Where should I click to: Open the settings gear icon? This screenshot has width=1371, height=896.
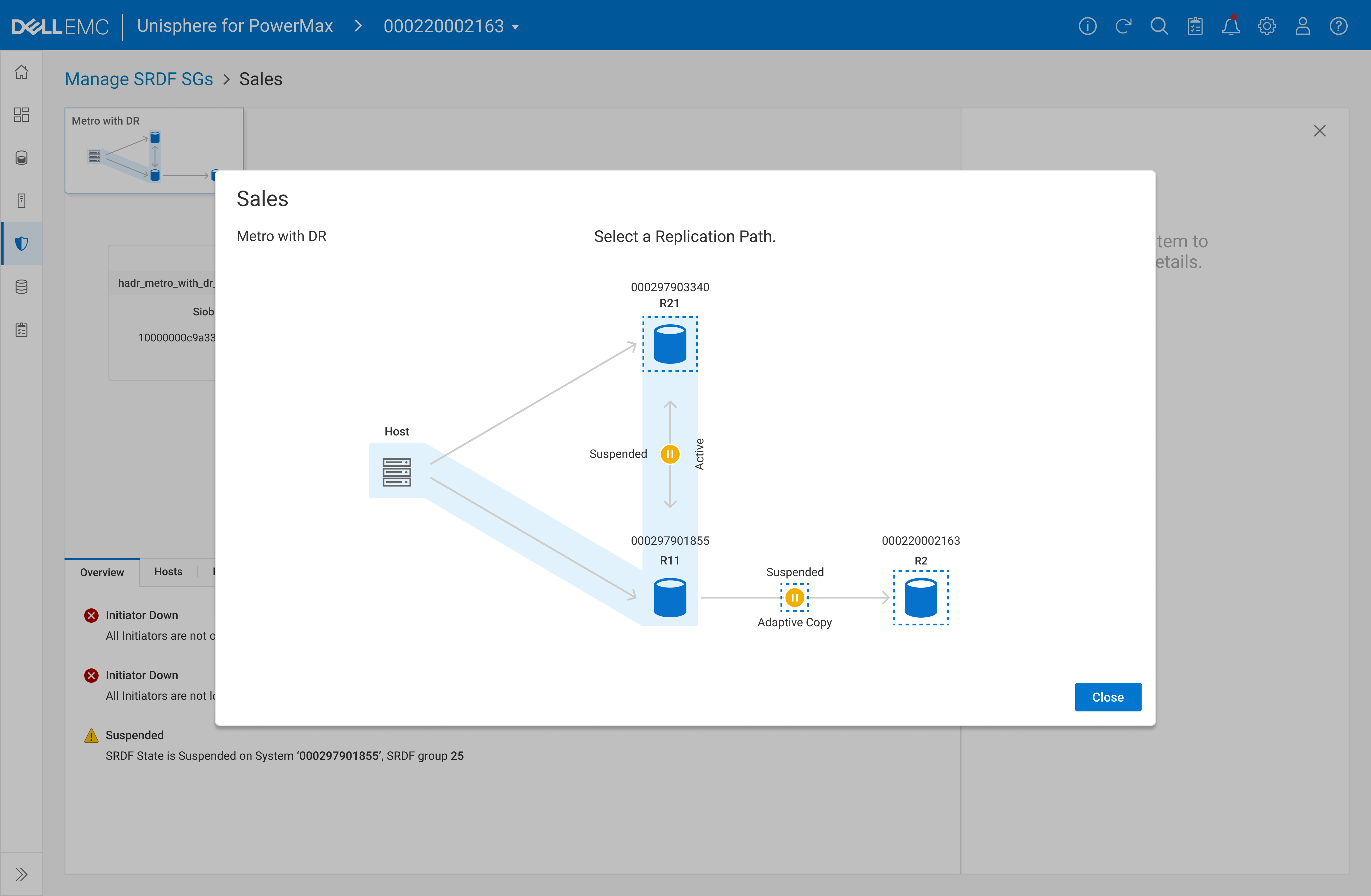pyautogui.click(x=1266, y=27)
